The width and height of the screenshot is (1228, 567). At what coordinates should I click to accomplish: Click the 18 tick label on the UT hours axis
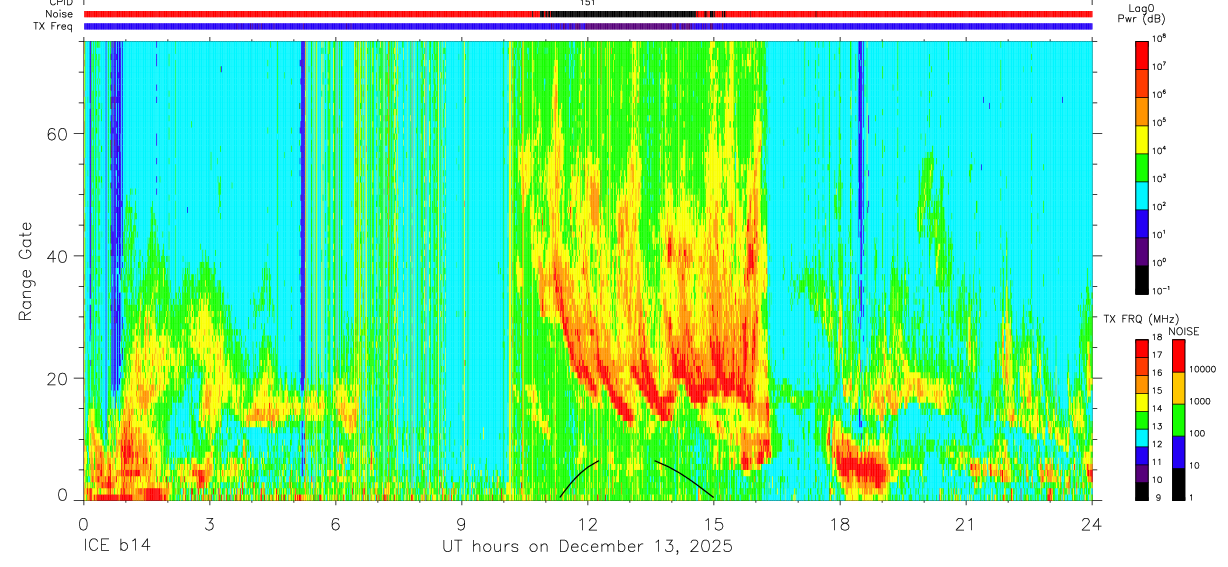click(840, 523)
